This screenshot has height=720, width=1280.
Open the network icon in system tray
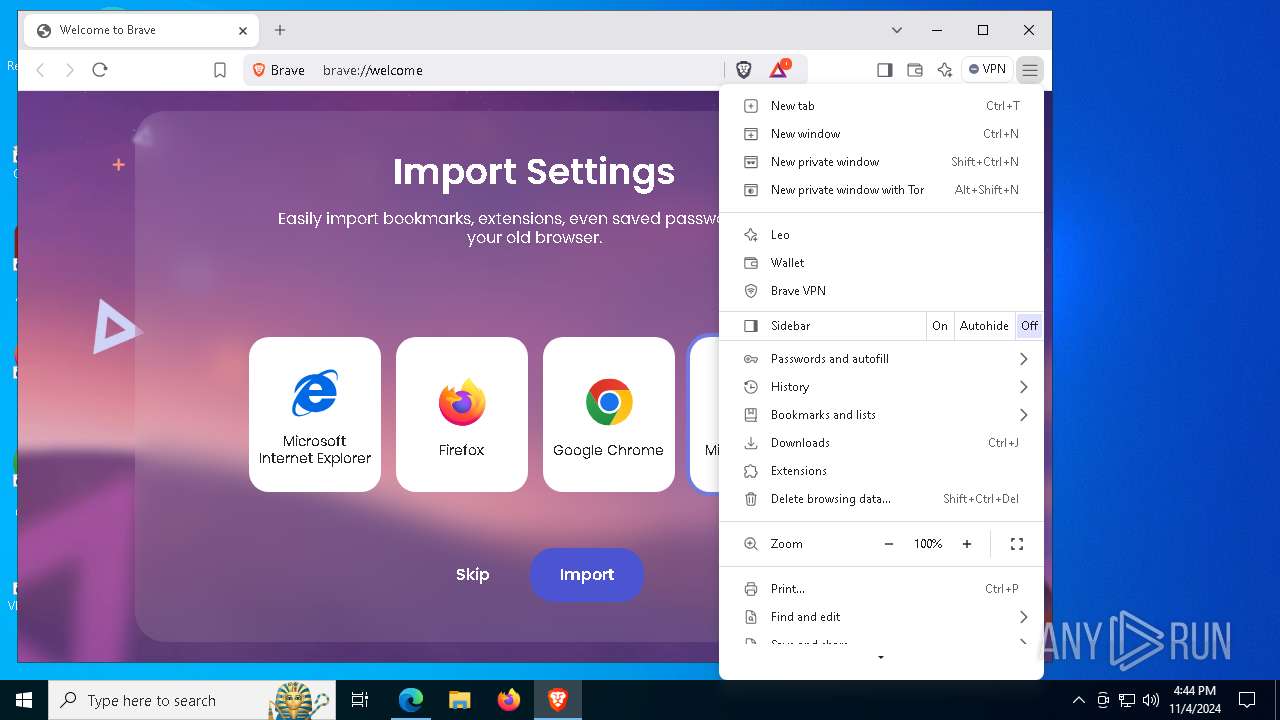[x=1127, y=700]
